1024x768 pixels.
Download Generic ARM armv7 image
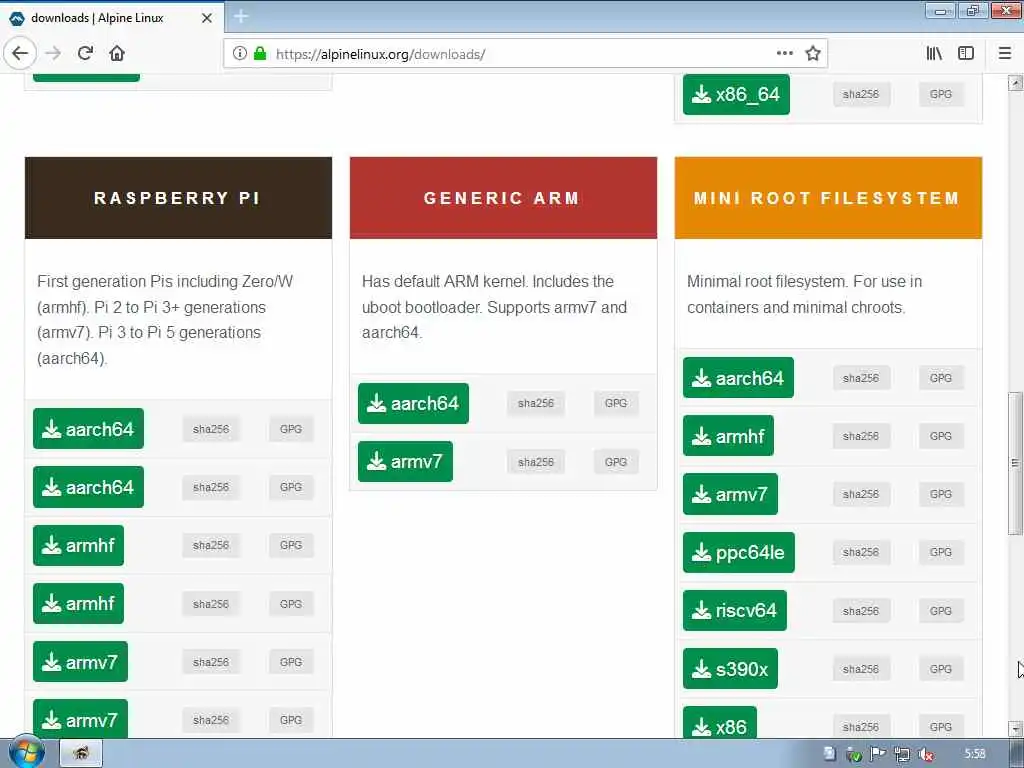405,462
